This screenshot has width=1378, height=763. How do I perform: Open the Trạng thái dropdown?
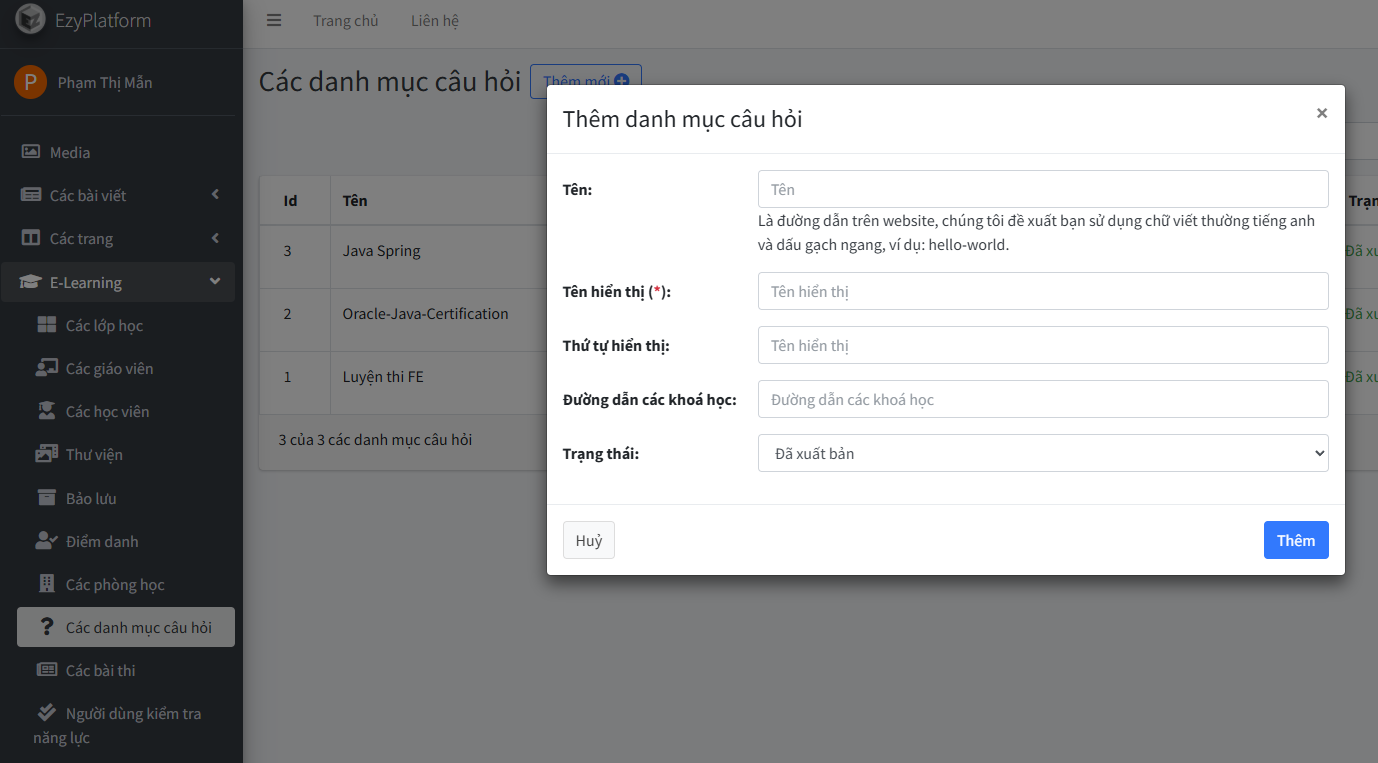[x=1043, y=453]
